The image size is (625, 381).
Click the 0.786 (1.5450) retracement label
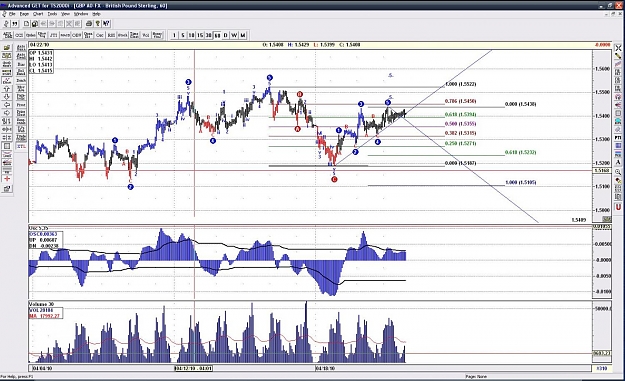point(460,101)
